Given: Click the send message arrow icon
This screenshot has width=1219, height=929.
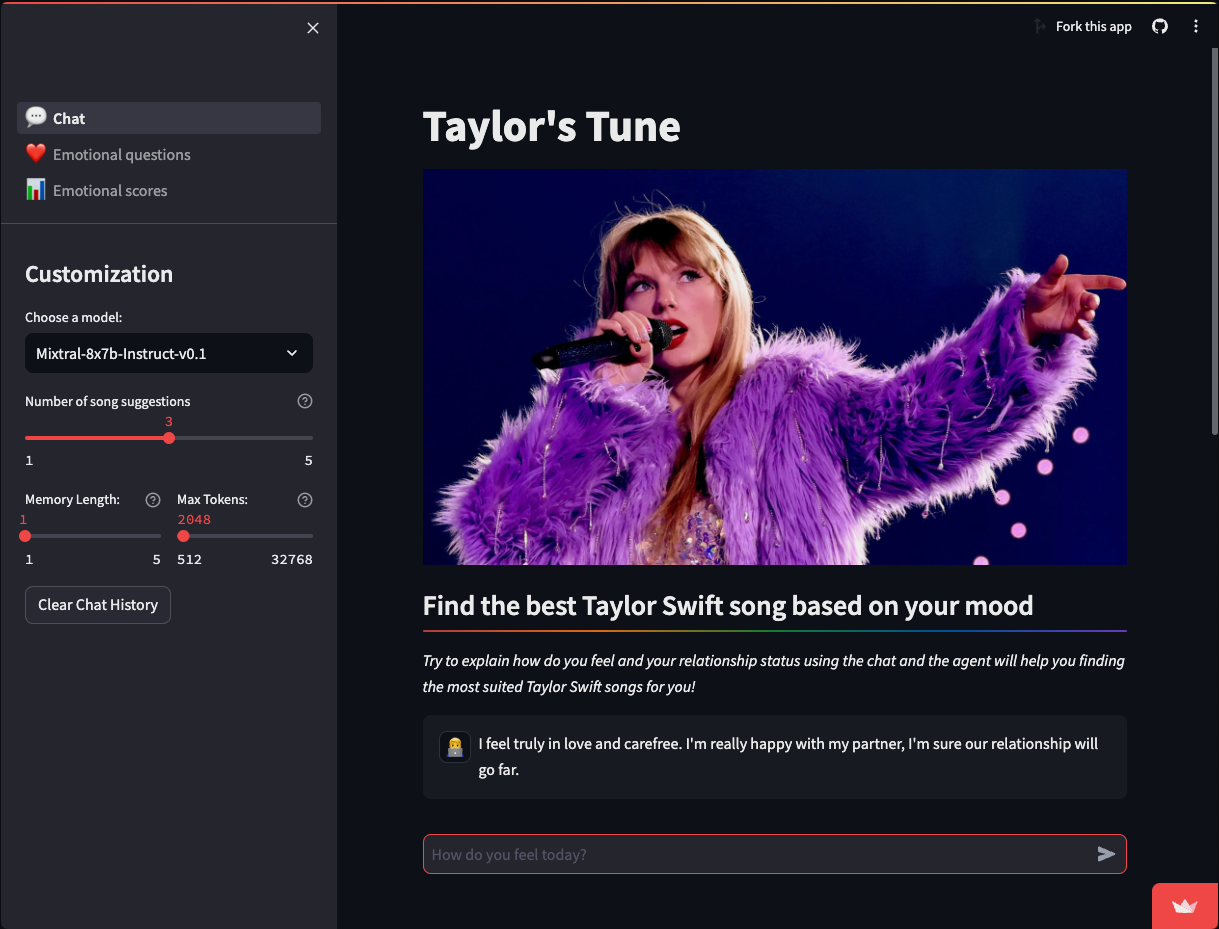Looking at the screenshot, I should 1106,854.
